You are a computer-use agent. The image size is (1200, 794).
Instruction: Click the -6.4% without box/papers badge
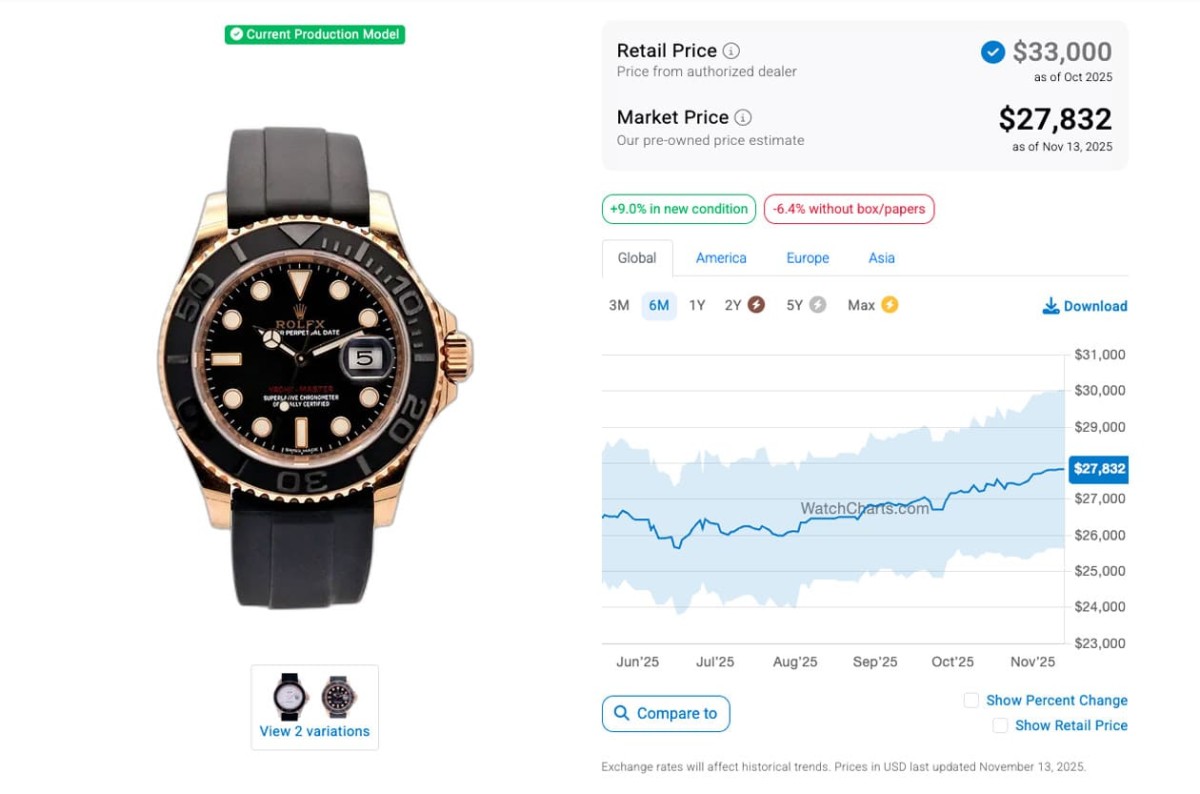[x=849, y=209]
